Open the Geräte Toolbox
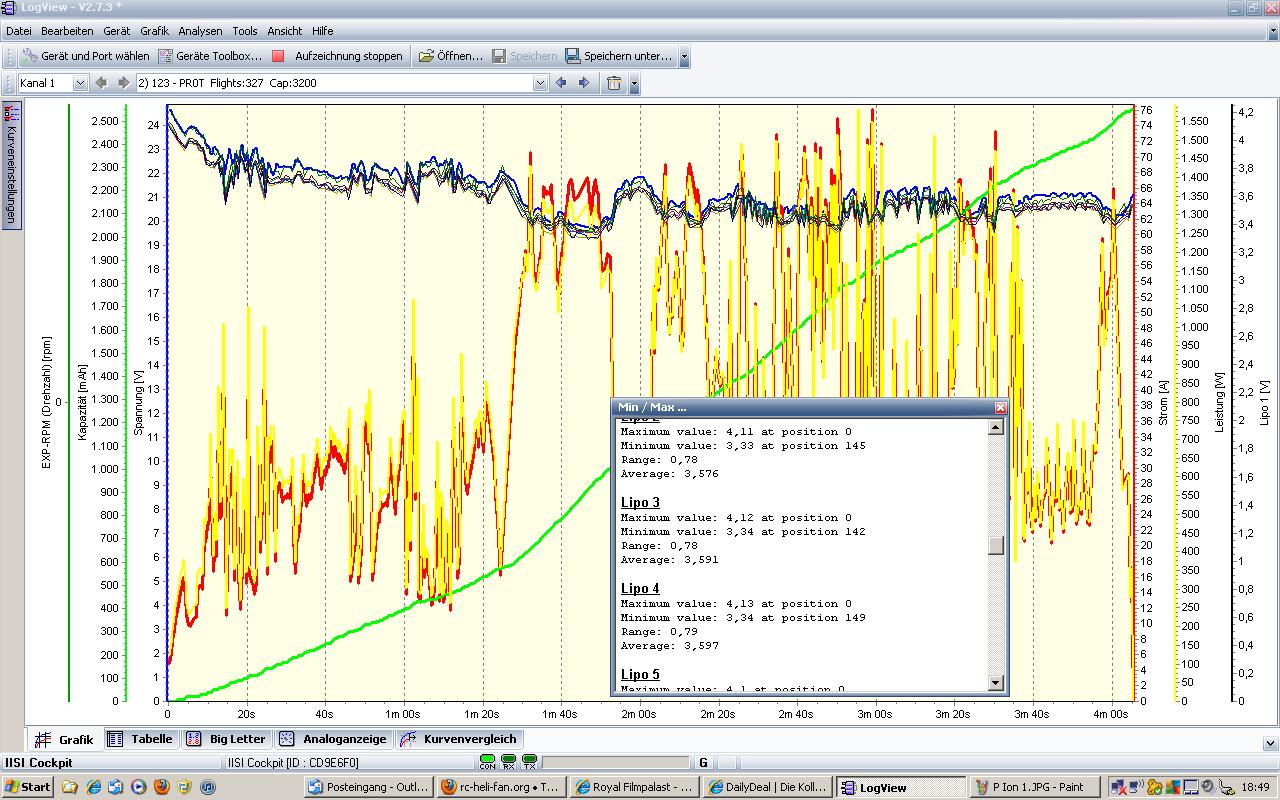This screenshot has height=800, width=1280. coord(211,56)
